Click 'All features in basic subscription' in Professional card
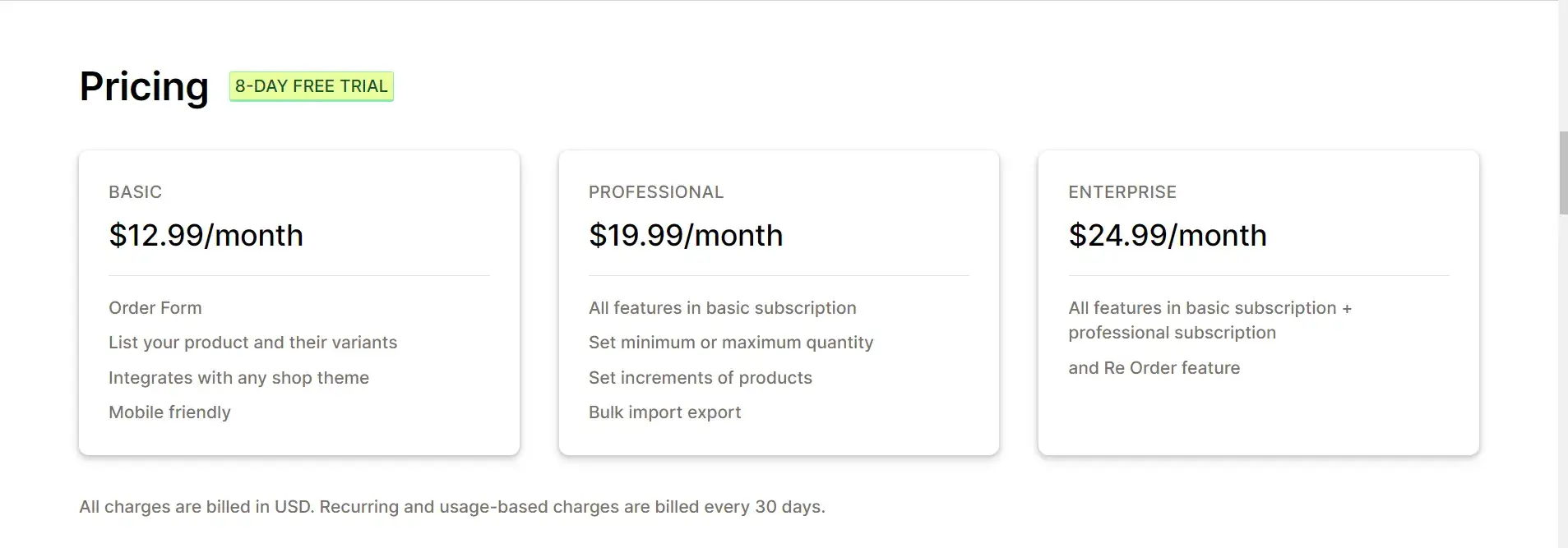Screen dimensions: 1568x548 (x=722, y=308)
